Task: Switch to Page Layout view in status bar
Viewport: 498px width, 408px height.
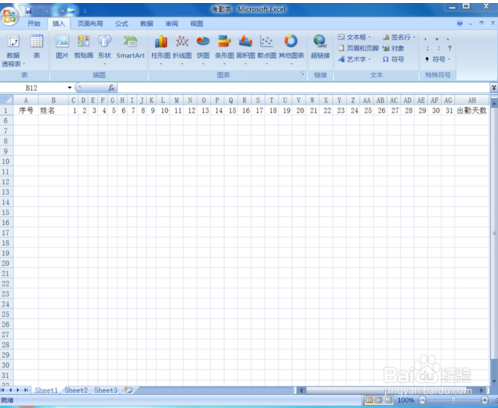Action: pyautogui.click(x=379, y=400)
